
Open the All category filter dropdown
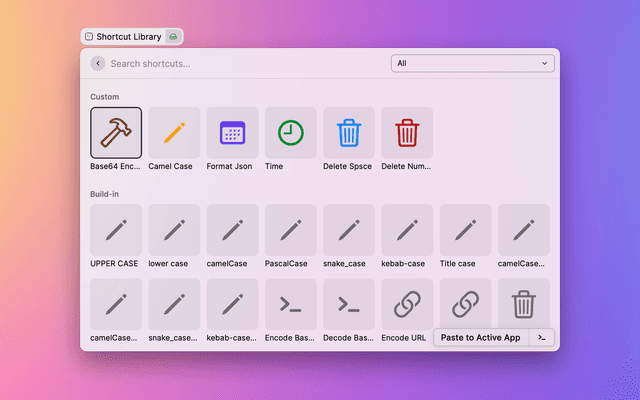click(x=472, y=63)
